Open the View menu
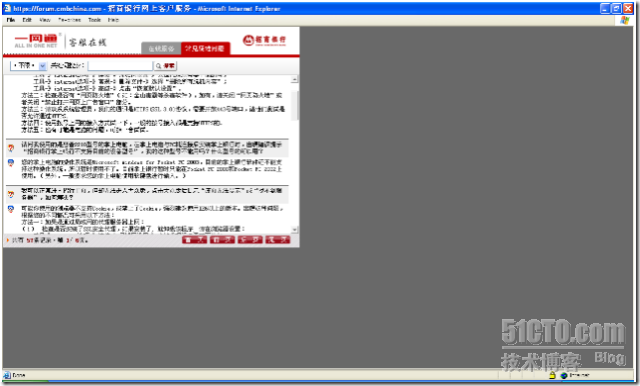The height and width of the screenshot is (386, 640). tap(45, 20)
